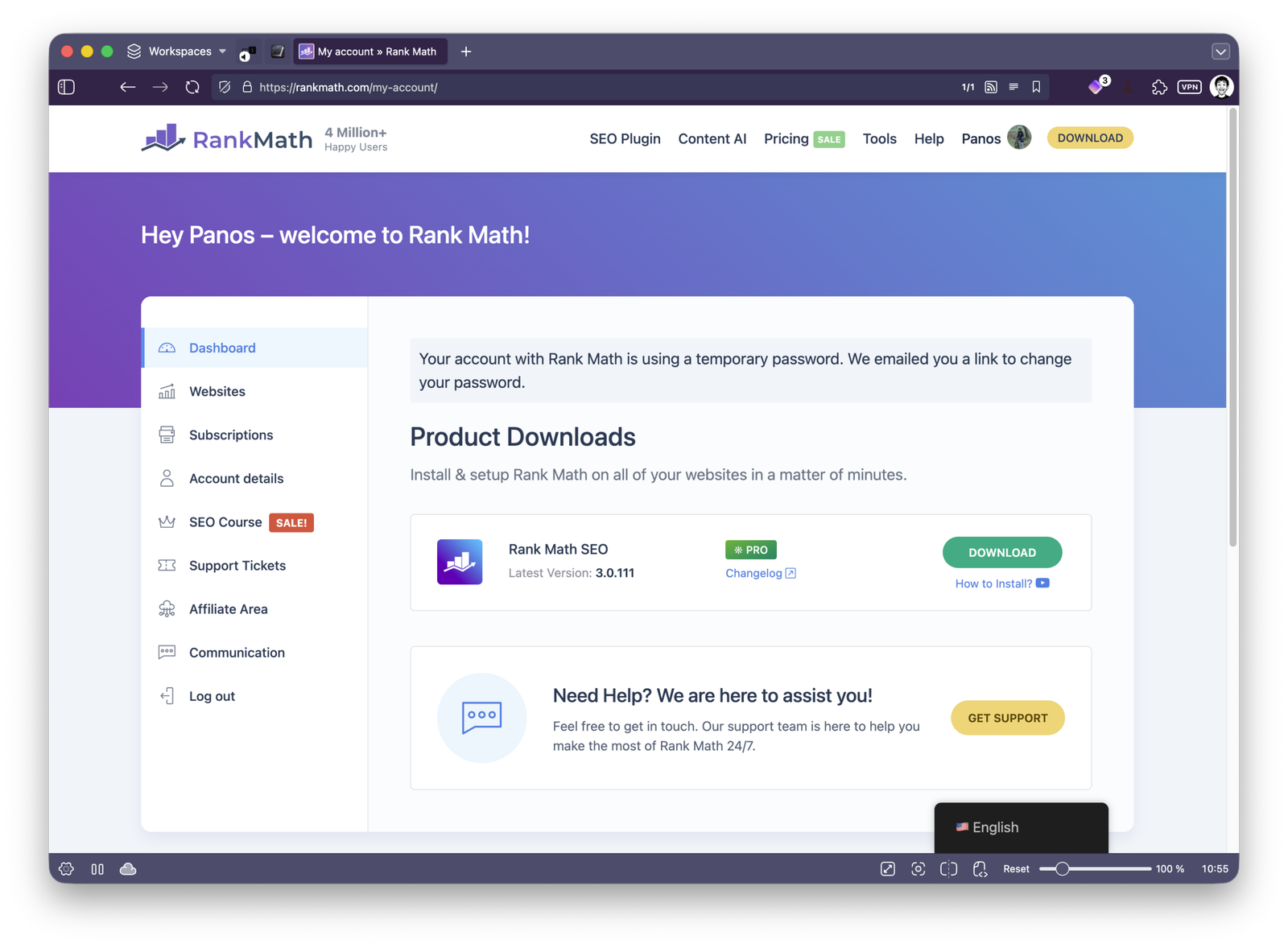Log out of the Rank Math account
1288x948 pixels.
(x=254, y=696)
